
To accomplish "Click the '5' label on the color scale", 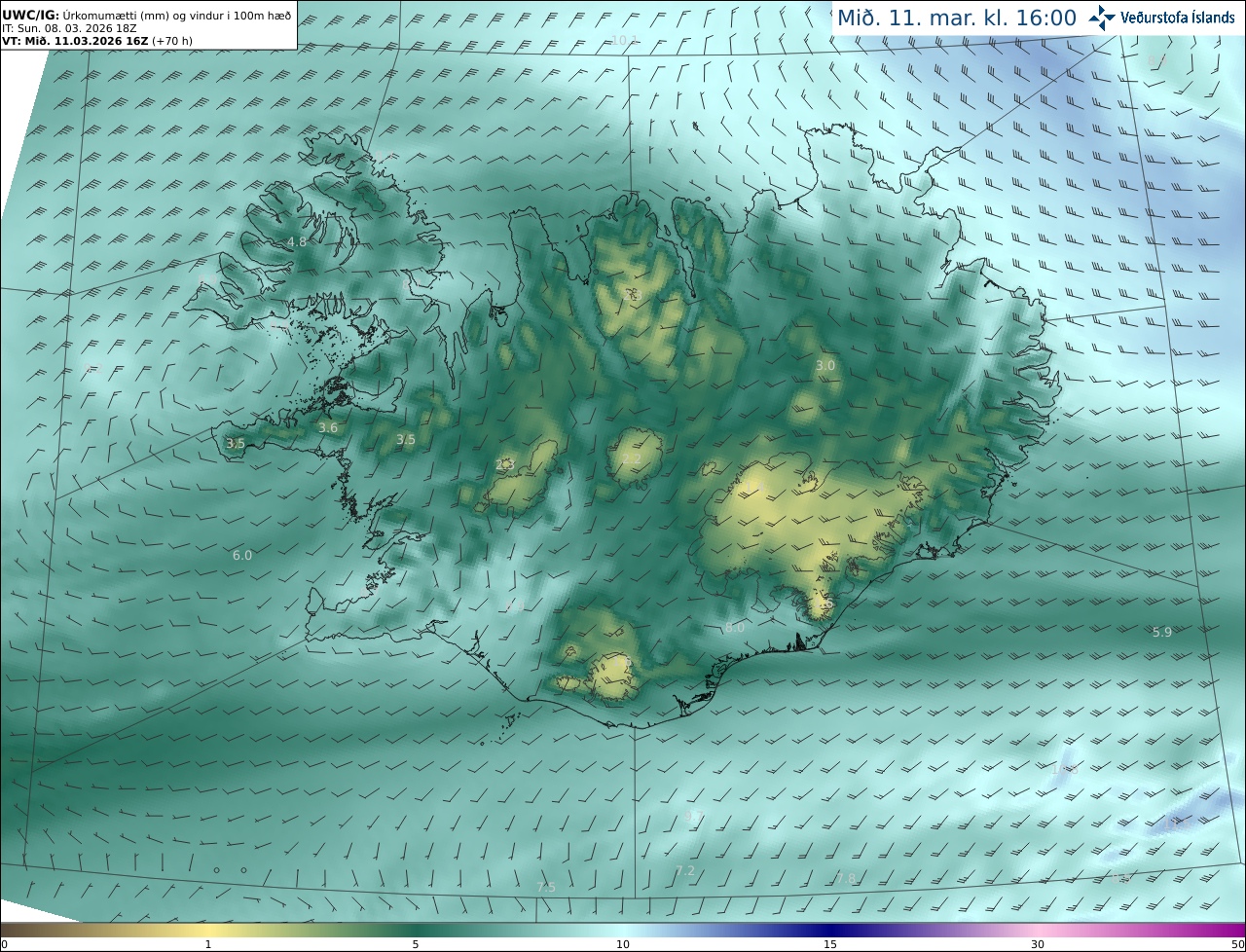I will tap(416, 944).
